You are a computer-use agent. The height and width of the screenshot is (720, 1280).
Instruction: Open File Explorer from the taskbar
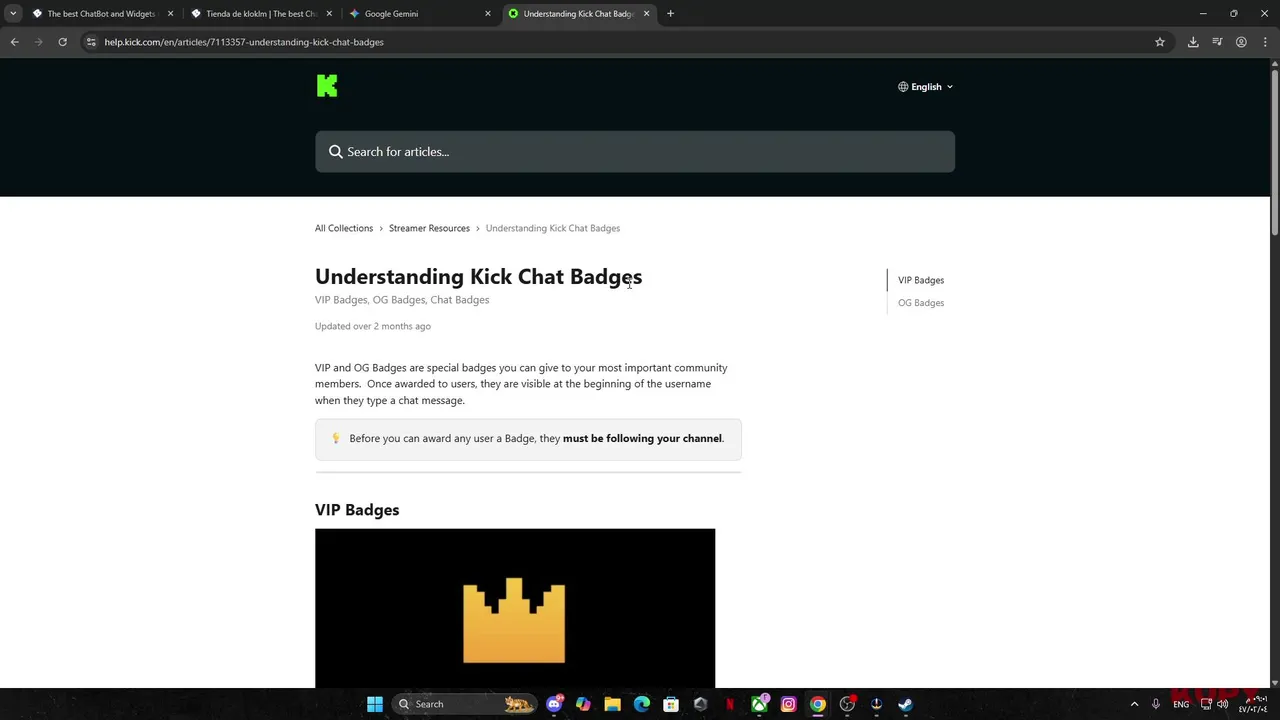612,704
